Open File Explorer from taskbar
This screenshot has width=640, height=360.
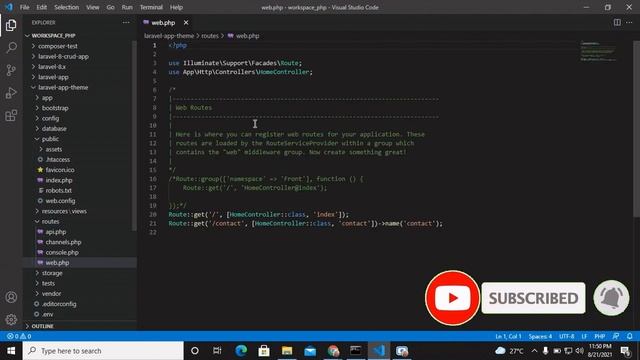point(287,351)
